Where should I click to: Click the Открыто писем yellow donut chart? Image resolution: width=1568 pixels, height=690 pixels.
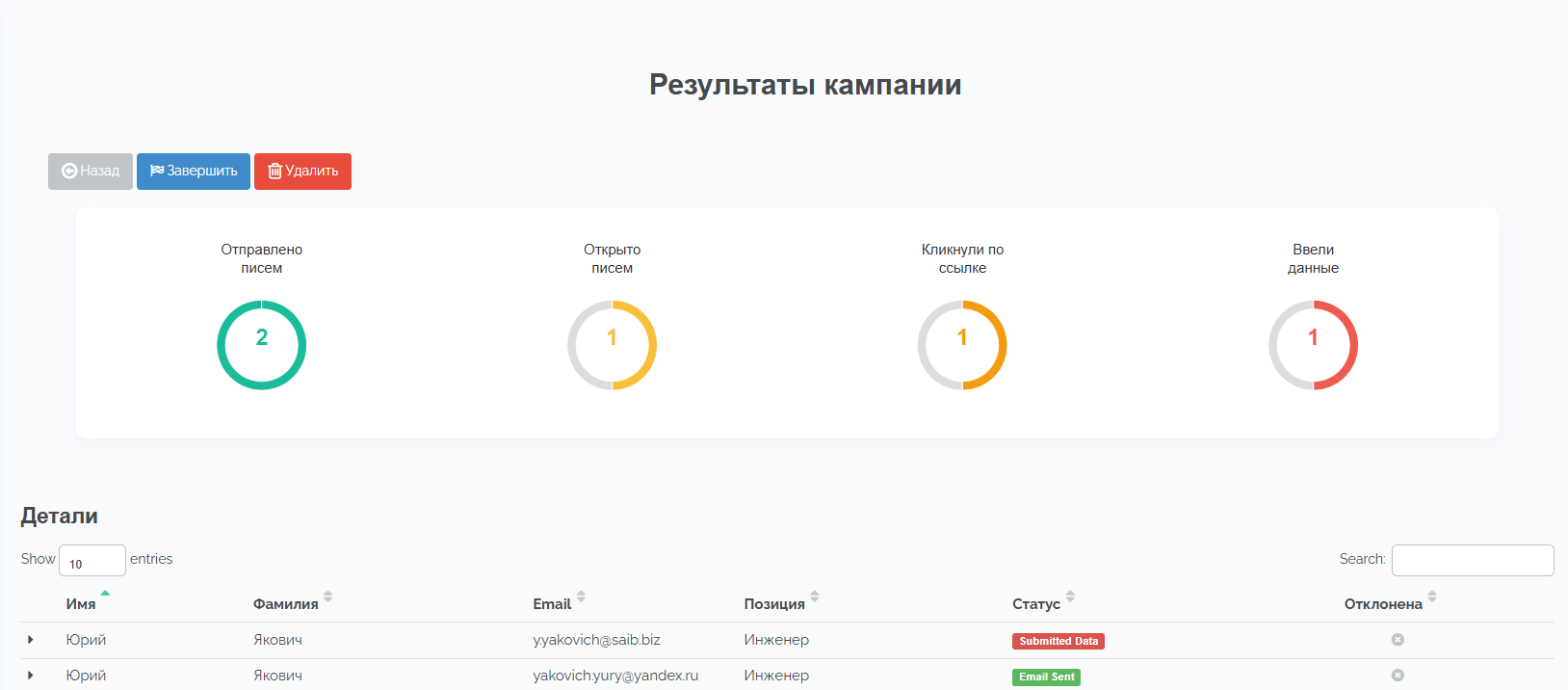click(613, 345)
